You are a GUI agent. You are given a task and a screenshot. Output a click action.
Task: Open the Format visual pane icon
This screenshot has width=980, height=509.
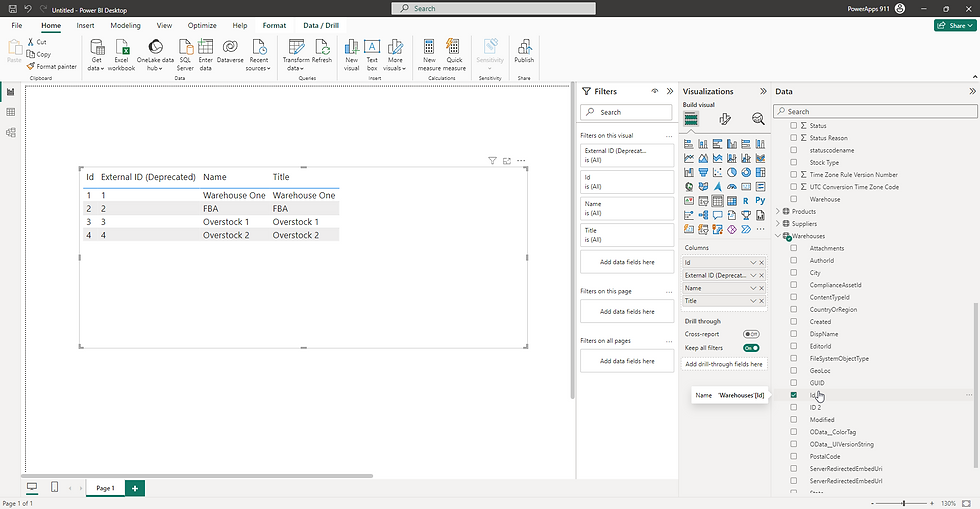[725, 119]
